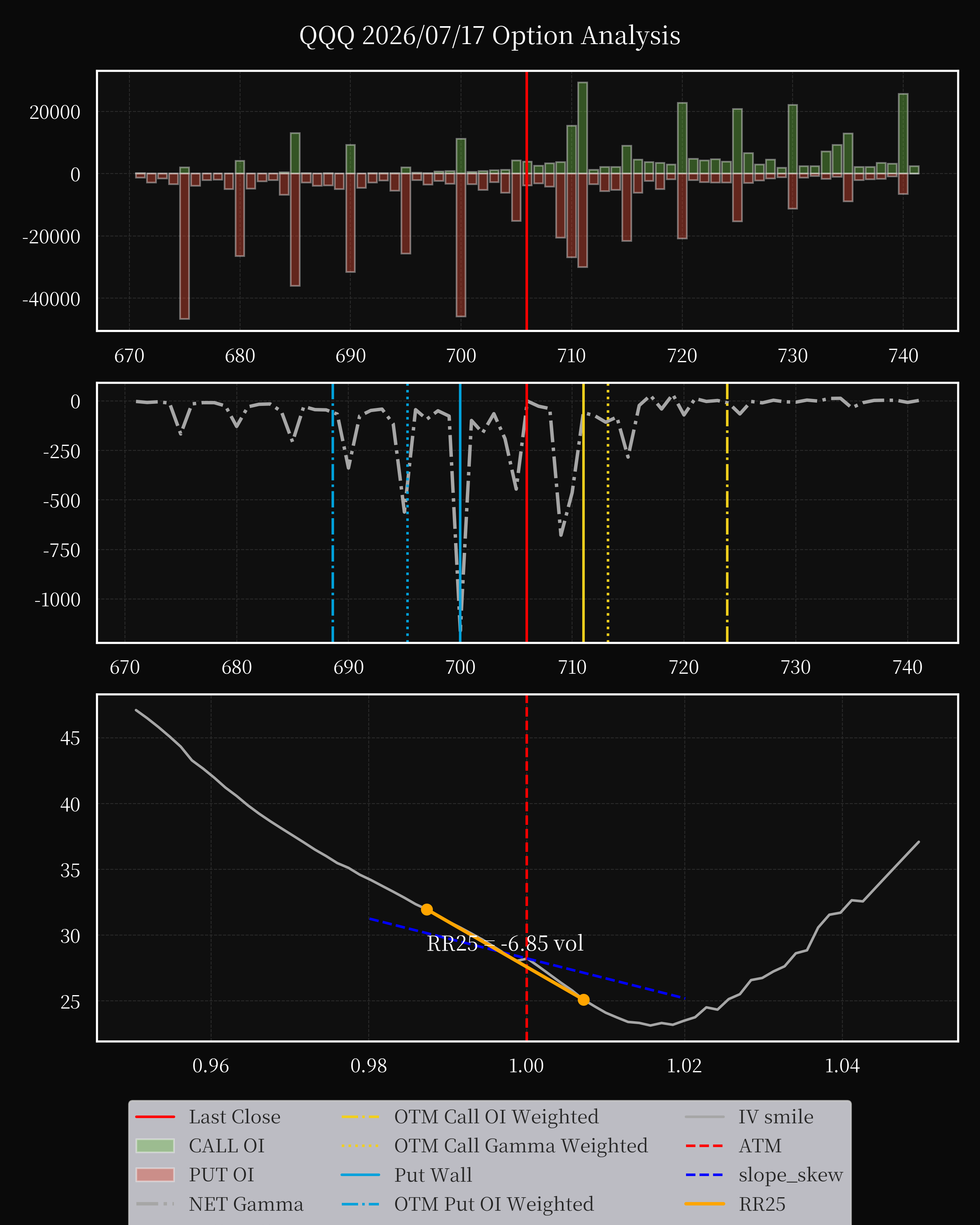Click the largest put OI bar at strike 675
980x1225 pixels.
tap(185, 246)
